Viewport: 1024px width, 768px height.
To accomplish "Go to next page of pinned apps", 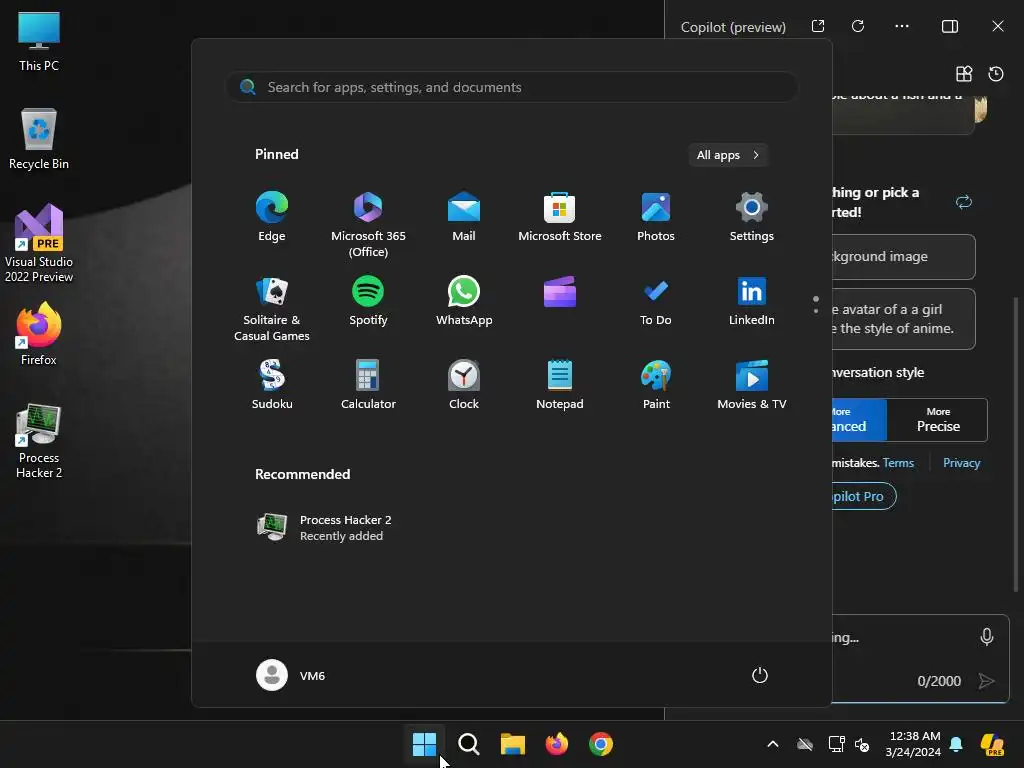I will (x=816, y=311).
